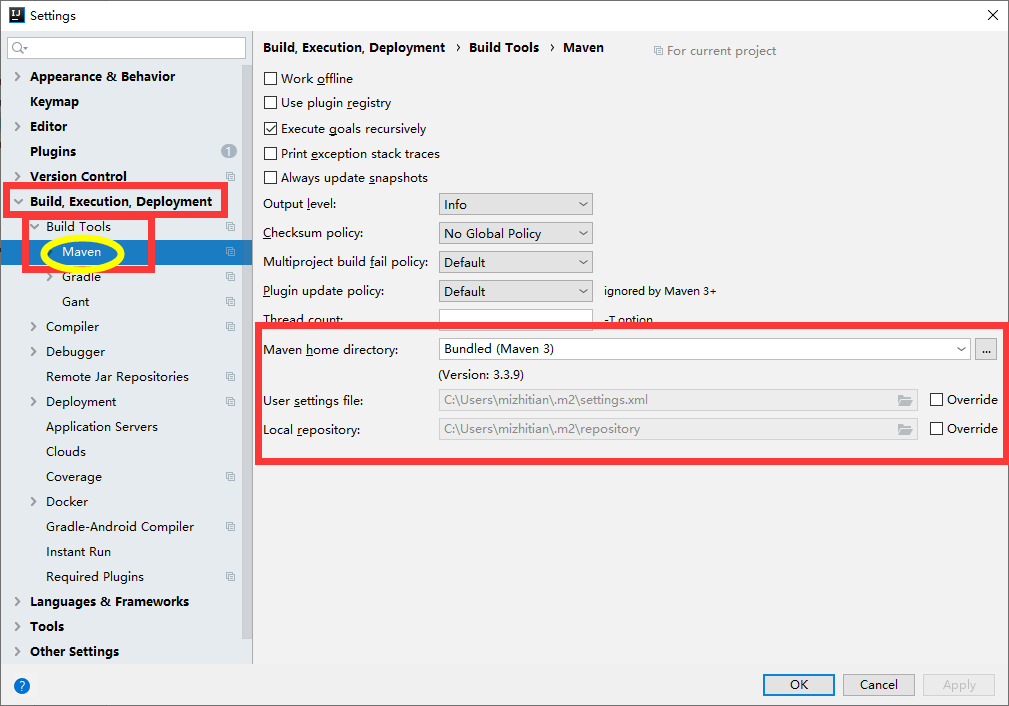Open the Plugins settings page
The height and width of the screenshot is (706, 1009).
pos(53,151)
